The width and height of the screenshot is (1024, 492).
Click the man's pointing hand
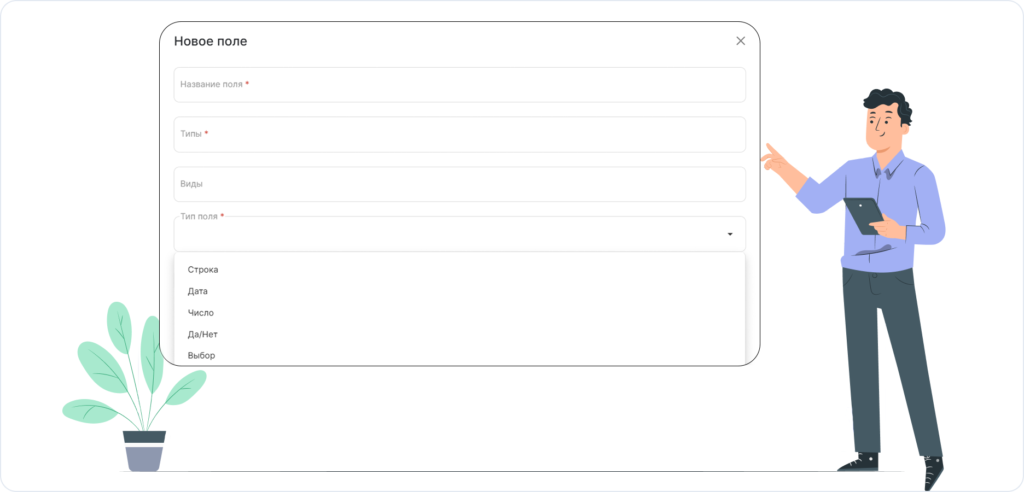[776, 159]
